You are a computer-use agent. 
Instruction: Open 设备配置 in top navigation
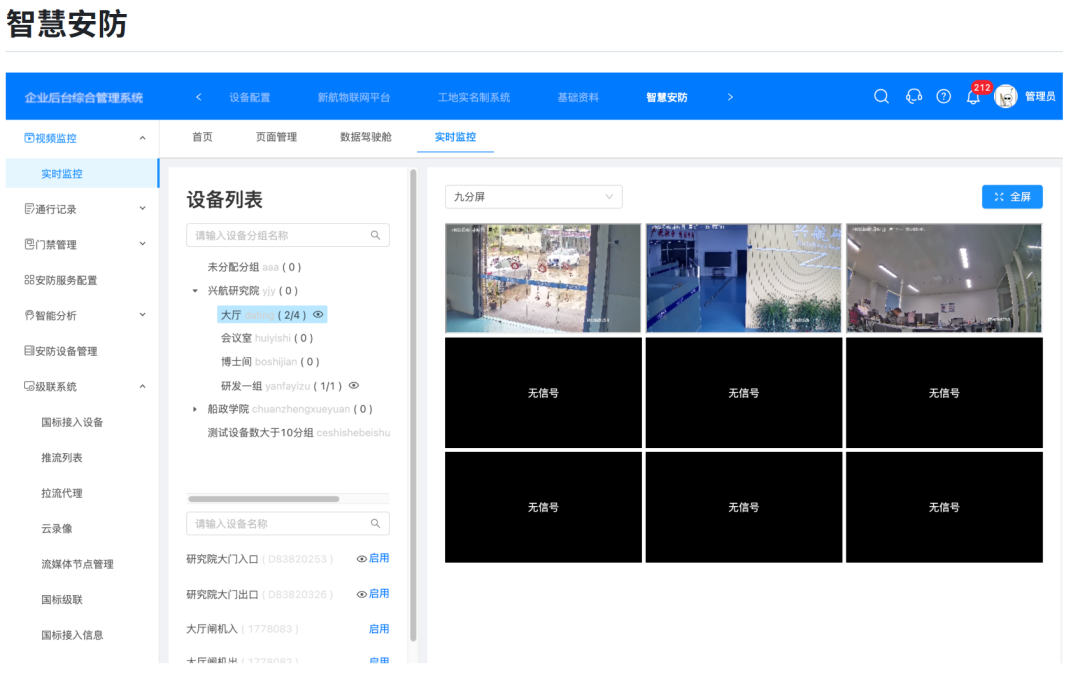pos(249,98)
